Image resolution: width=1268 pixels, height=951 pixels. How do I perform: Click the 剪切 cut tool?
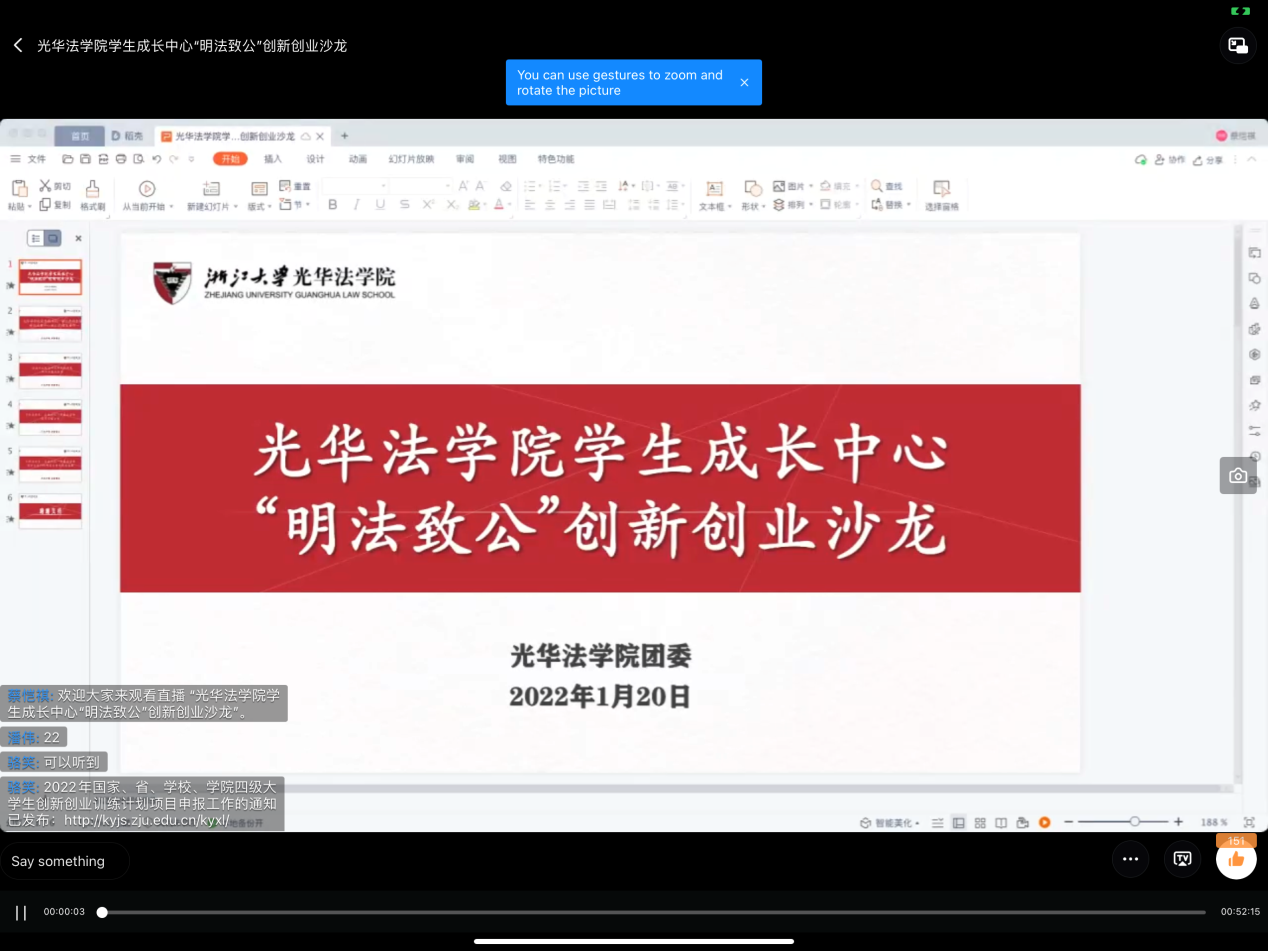click(55, 186)
